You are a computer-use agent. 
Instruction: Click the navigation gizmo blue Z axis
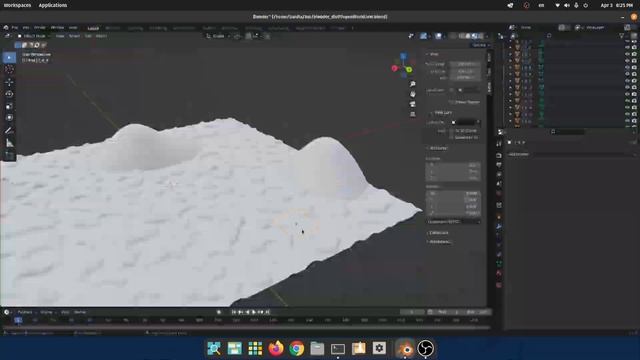pos(403,56)
